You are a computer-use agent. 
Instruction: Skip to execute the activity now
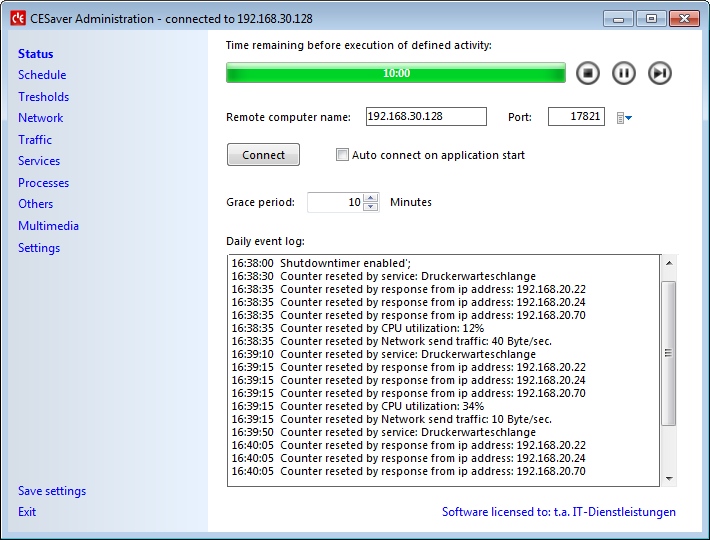click(660, 73)
